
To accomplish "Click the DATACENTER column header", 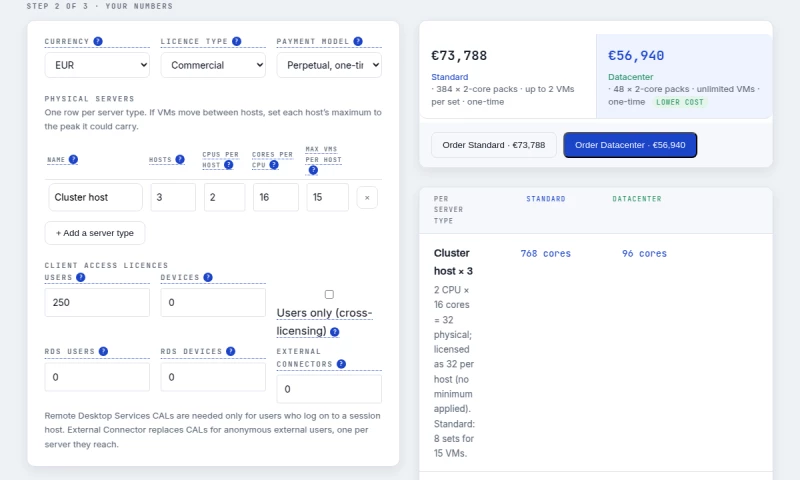I will pyautogui.click(x=637, y=199).
